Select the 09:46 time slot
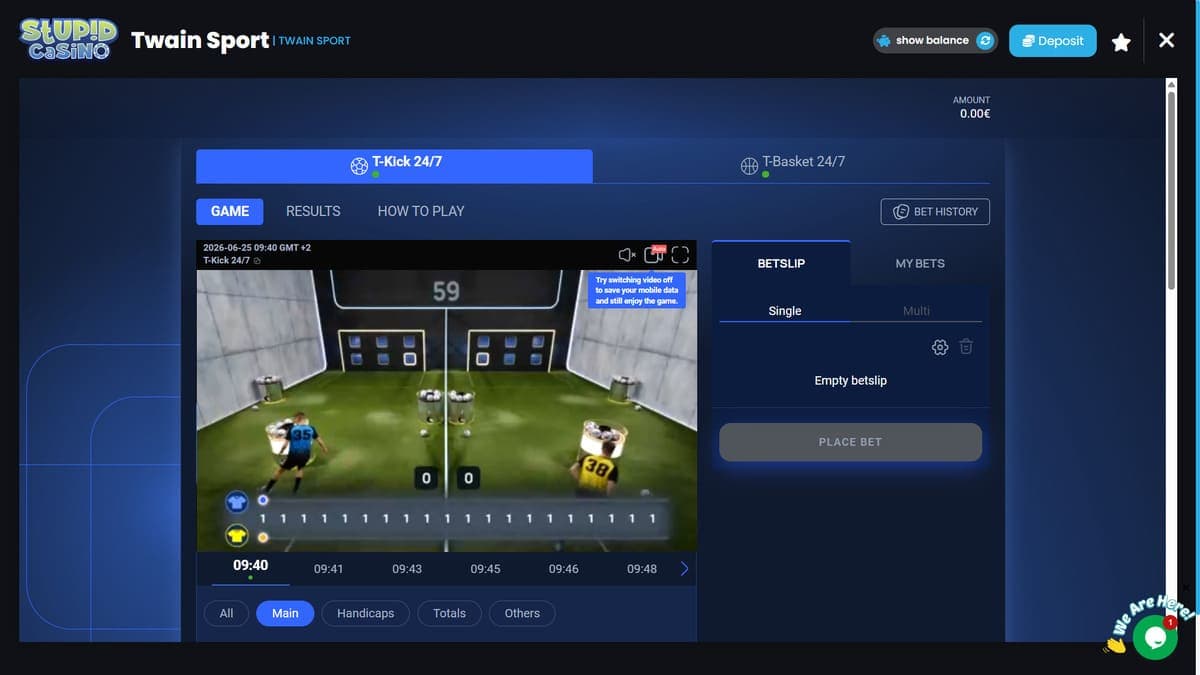 [x=563, y=569]
